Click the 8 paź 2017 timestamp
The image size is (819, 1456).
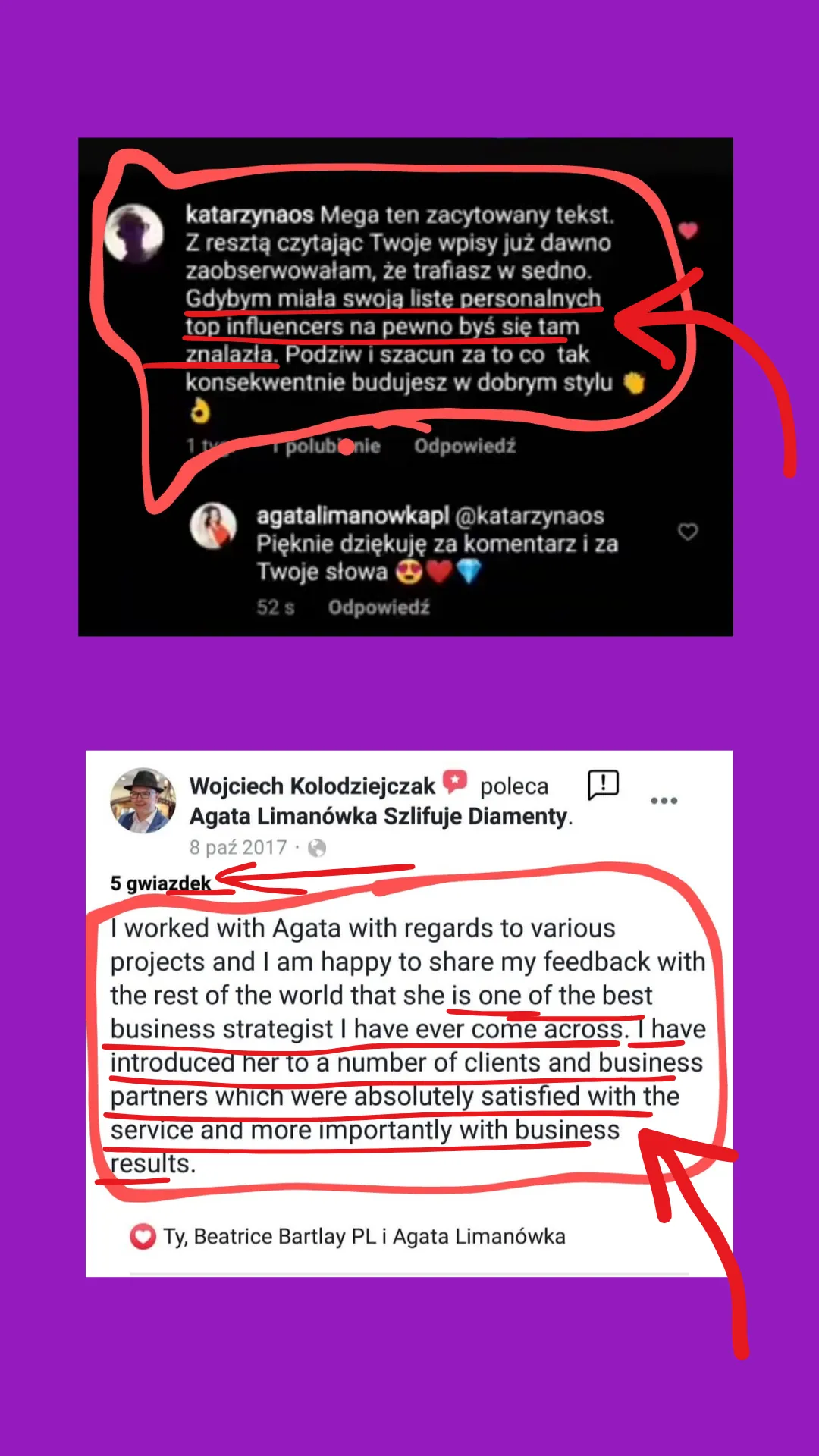238,848
